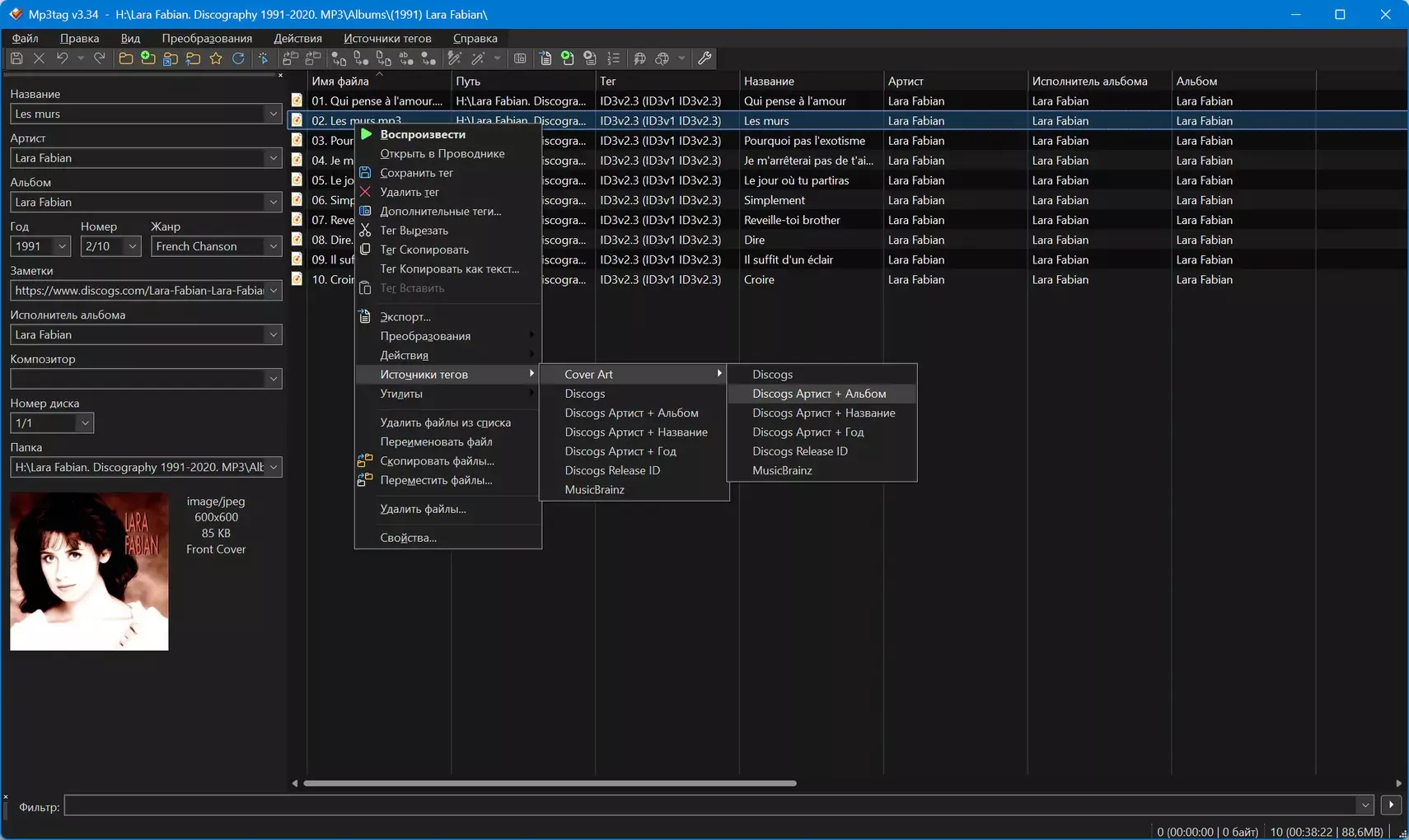Viewport: 1409px width, 840px height.
Task: Click the Change directory folder icon
Action: click(x=125, y=58)
